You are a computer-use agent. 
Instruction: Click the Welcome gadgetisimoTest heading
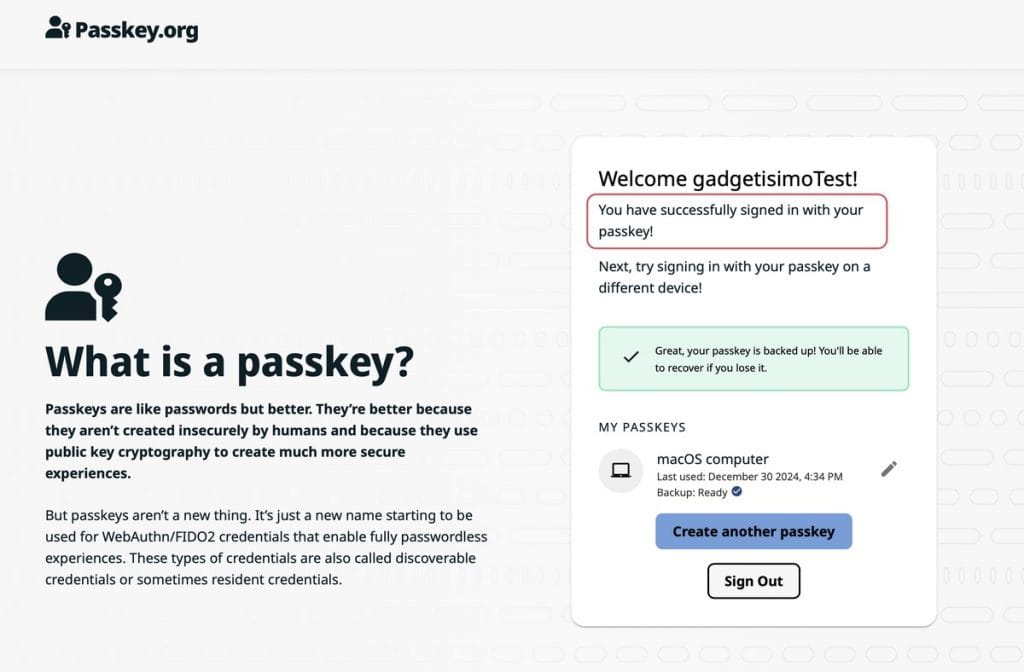click(x=728, y=178)
